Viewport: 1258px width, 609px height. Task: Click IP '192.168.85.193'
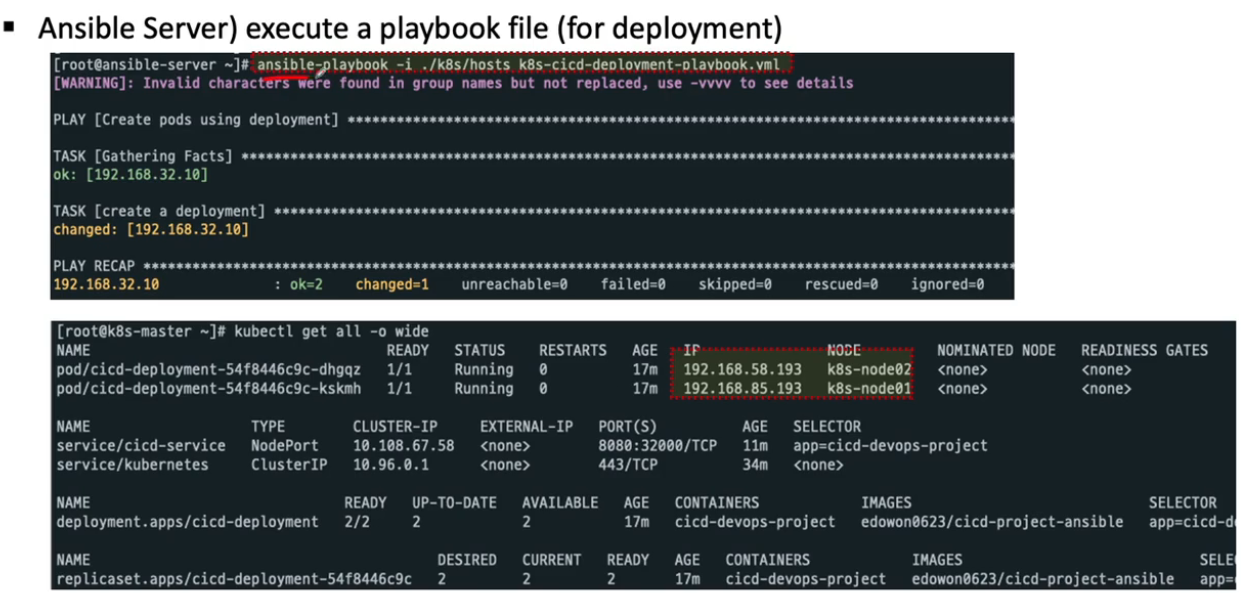point(742,388)
